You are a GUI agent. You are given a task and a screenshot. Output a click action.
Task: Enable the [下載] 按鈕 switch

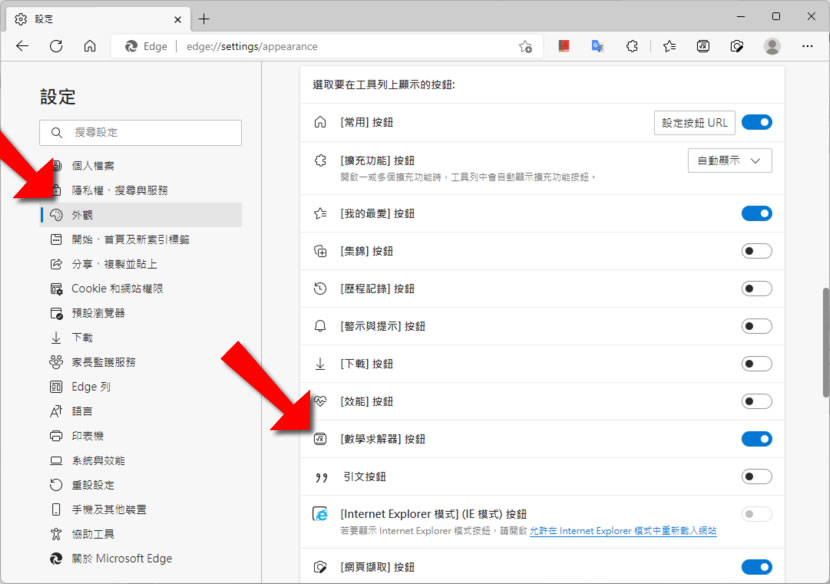[x=756, y=364]
